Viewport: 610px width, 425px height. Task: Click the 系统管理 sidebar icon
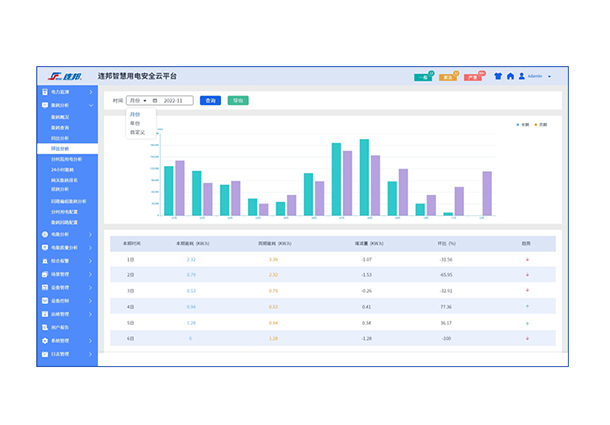(44, 341)
